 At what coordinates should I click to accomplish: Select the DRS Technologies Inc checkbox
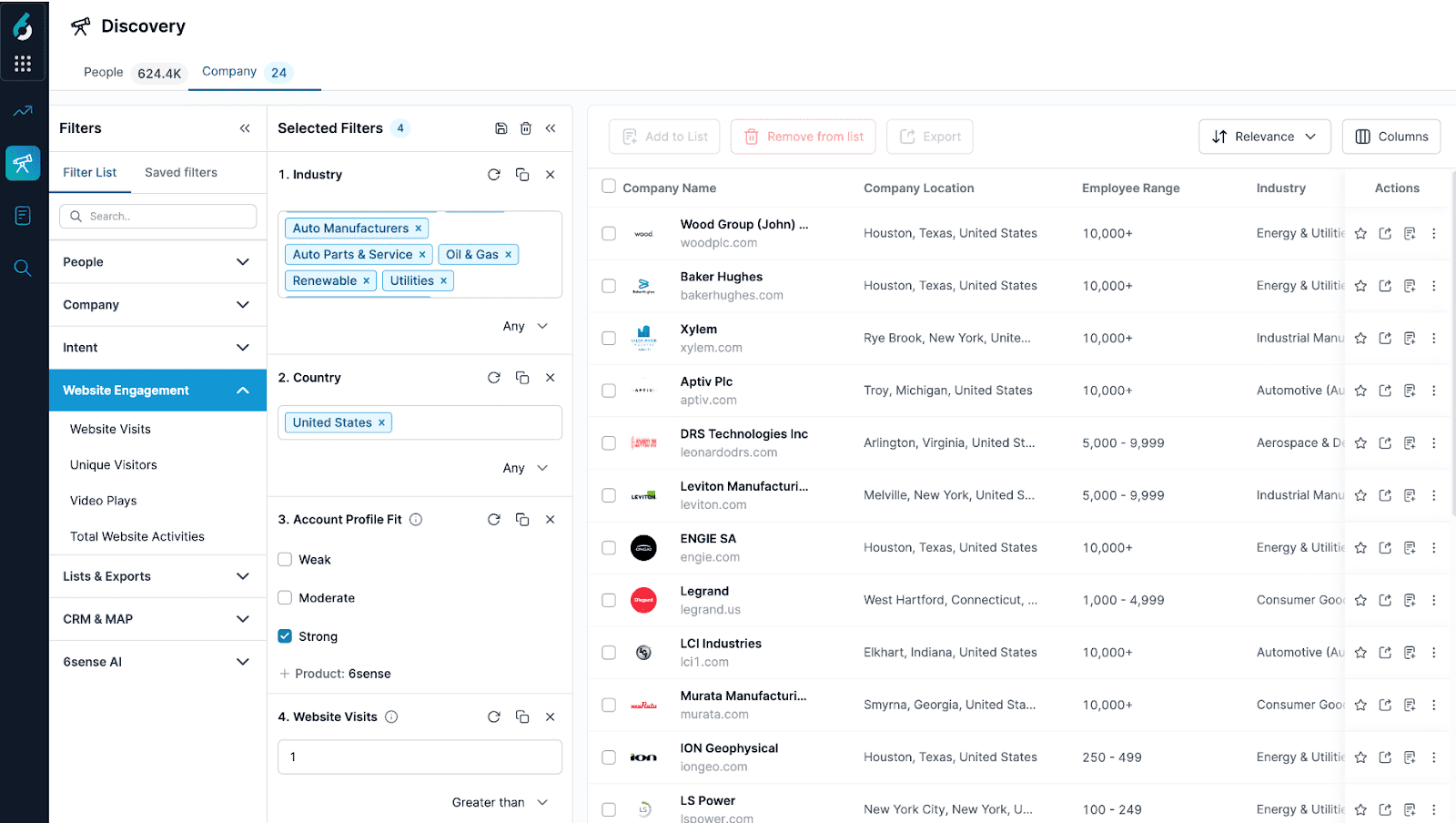[x=609, y=443]
